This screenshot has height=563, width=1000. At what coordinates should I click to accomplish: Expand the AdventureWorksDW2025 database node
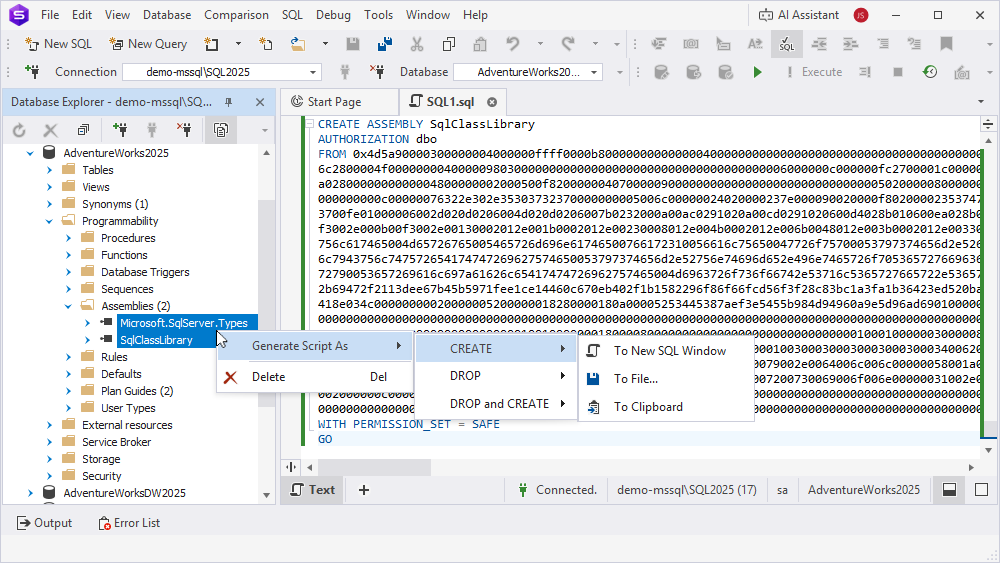pyautogui.click(x=30, y=493)
